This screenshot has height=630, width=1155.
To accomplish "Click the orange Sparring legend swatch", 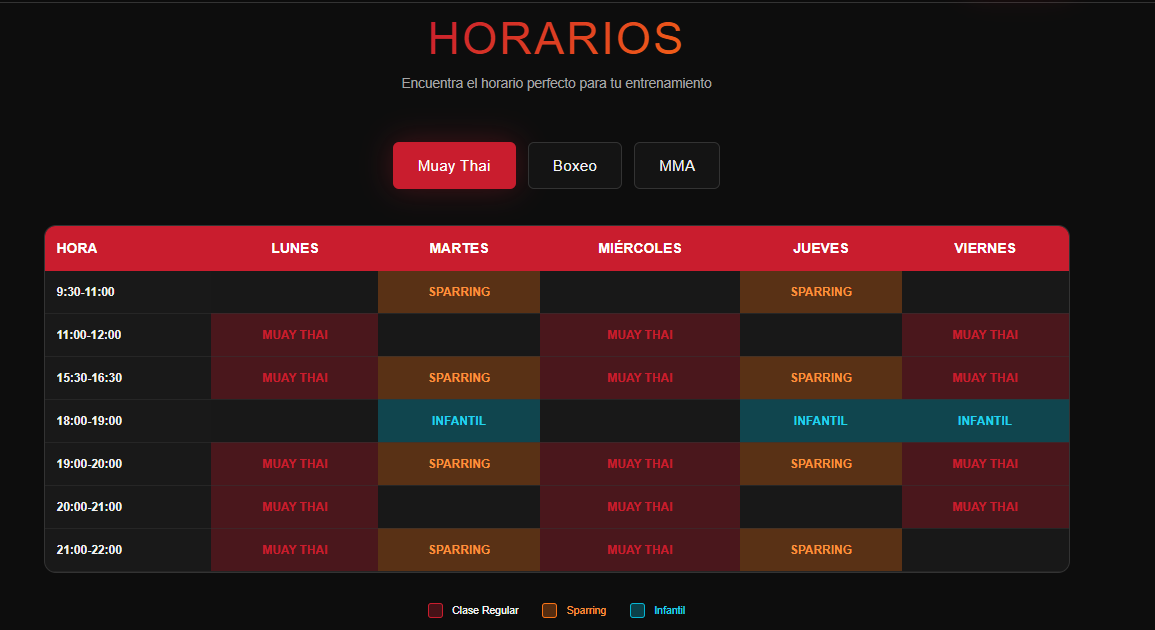I will [550, 610].
